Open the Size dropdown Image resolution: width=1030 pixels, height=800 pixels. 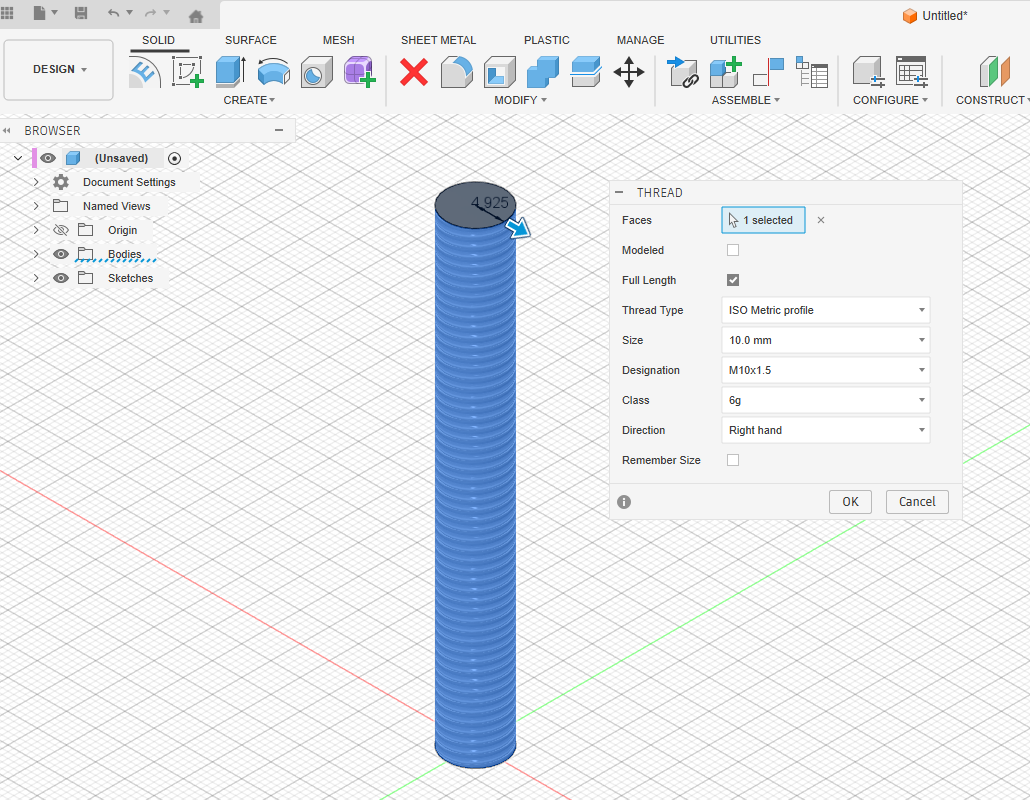click(826, 340)
